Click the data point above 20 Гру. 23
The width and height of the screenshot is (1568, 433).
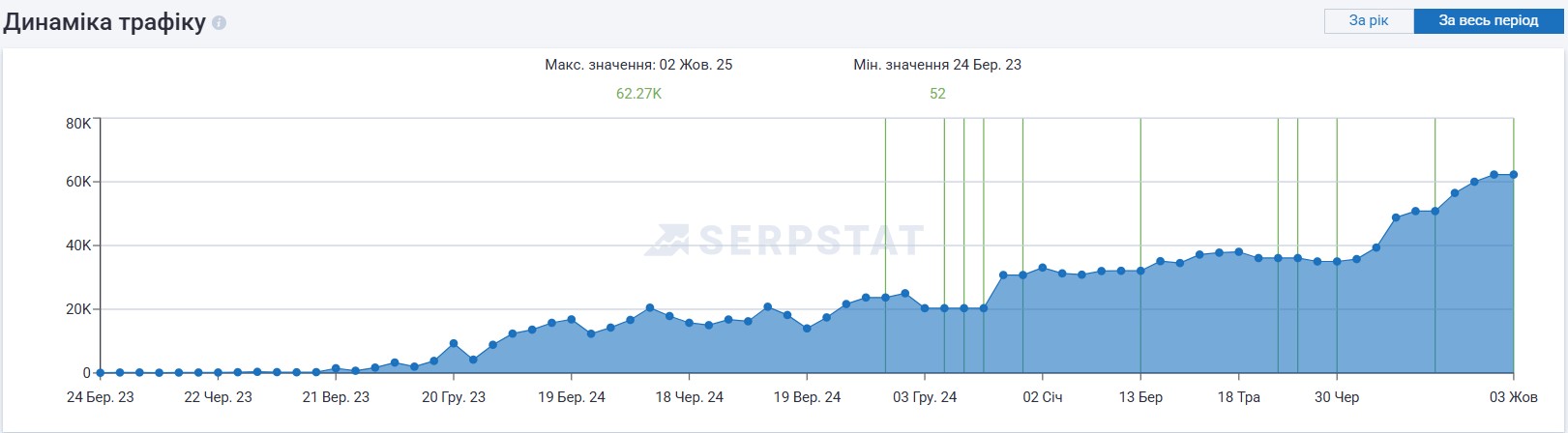[x=454, y=344]
